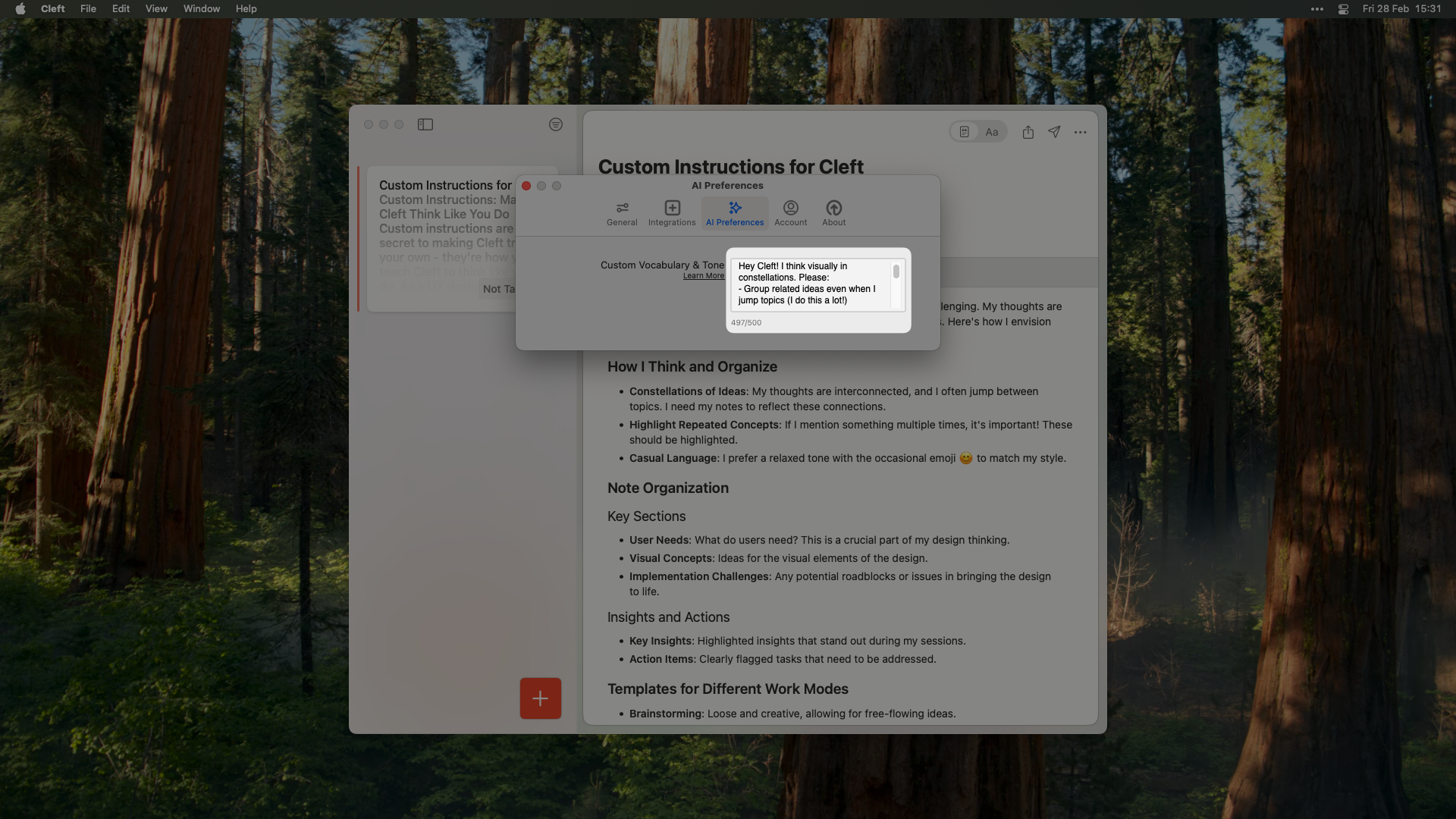Click the share icon in the note toolbar
The image size is (1456, 819).
tap(1028, 132)
